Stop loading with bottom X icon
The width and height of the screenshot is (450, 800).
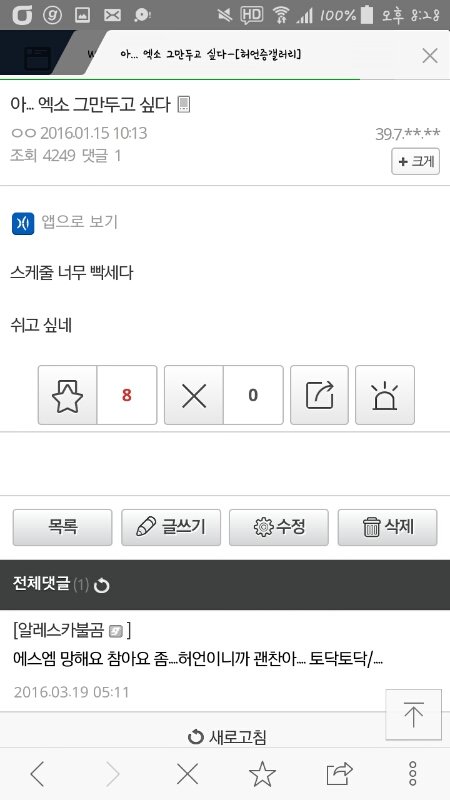[187, 774]
